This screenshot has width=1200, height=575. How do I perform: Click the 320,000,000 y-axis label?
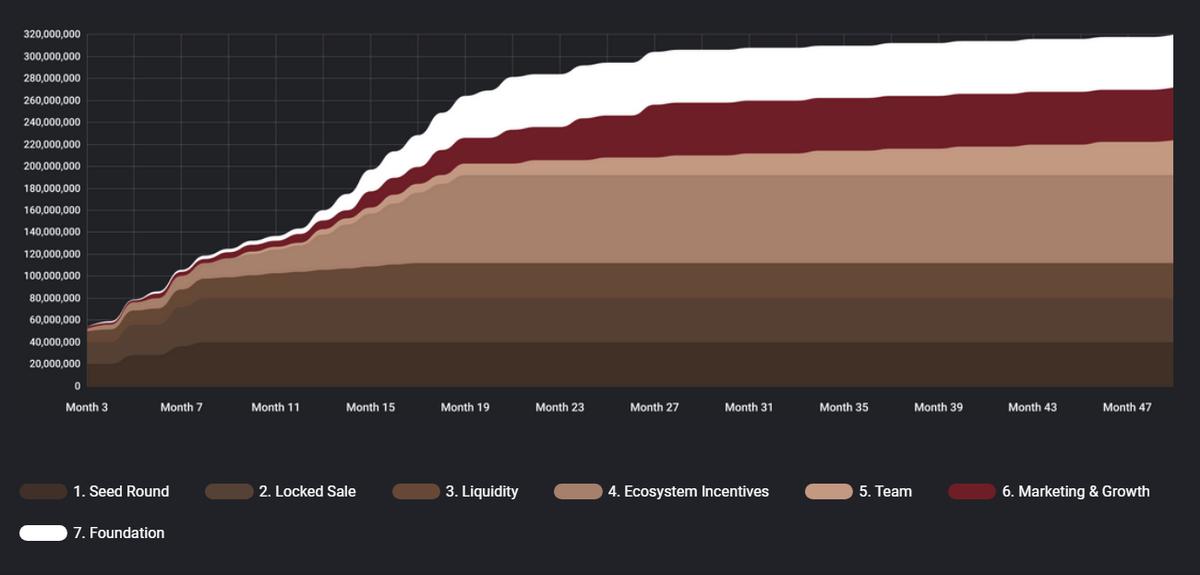pyautogui.click(x=51, y=34)
